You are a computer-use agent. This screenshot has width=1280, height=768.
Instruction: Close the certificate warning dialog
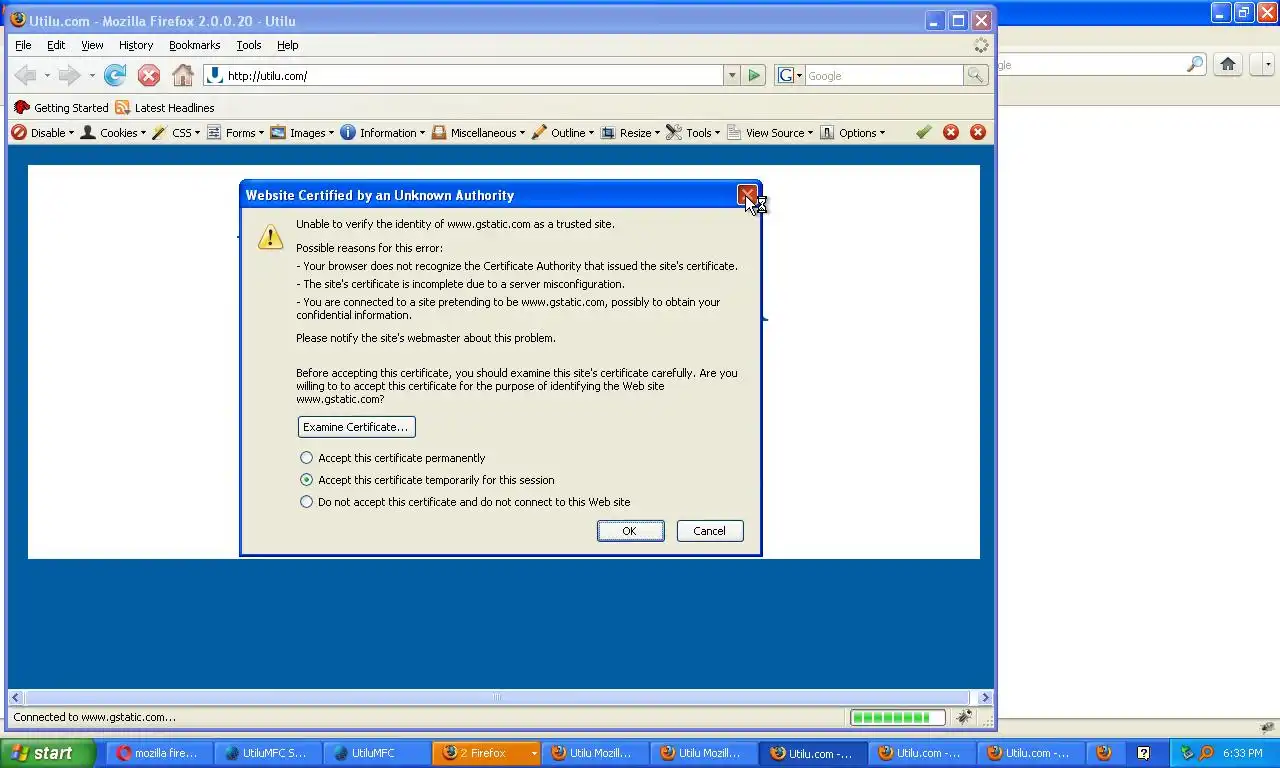click(747, 195)
